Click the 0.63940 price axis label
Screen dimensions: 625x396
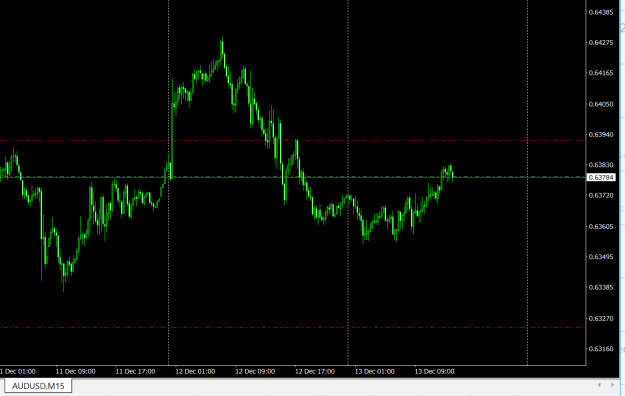point(601,134)
